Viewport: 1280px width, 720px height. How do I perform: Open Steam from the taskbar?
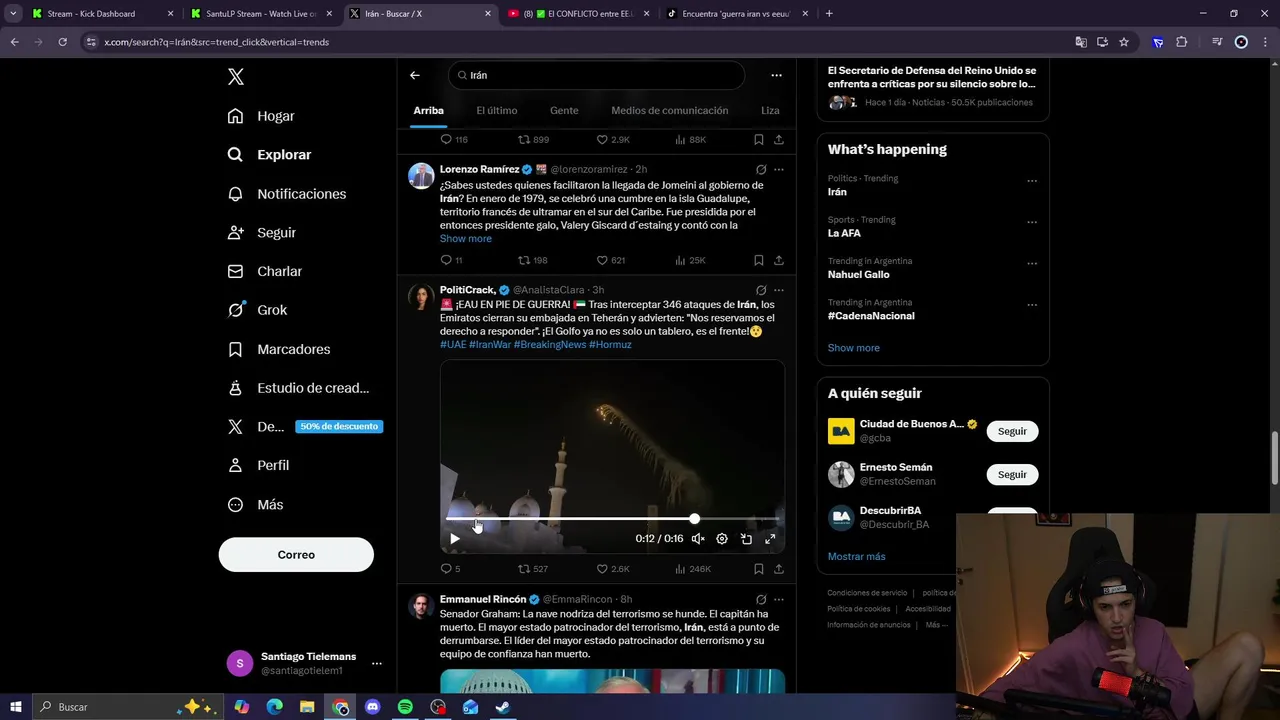[503, 707]
